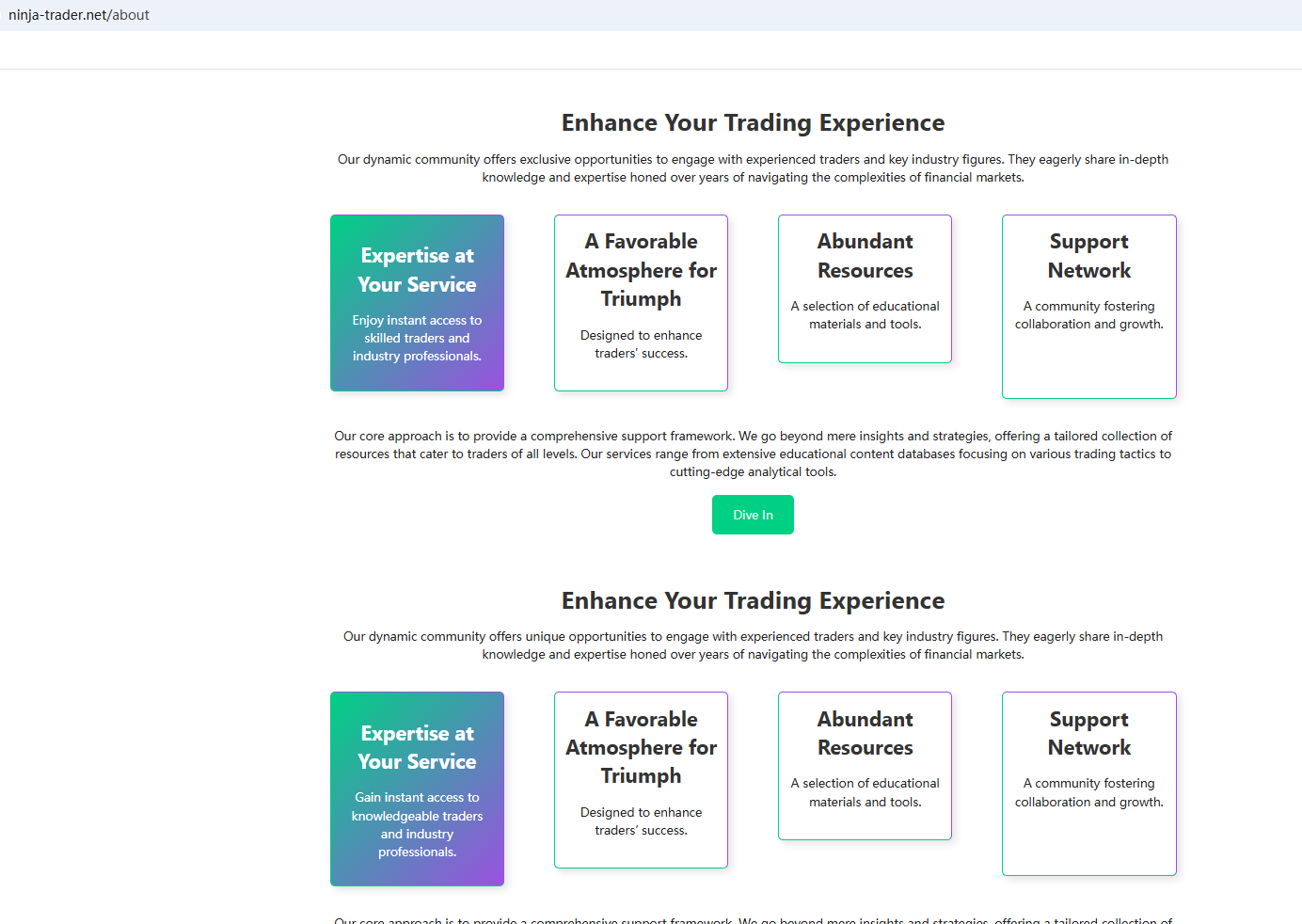Select second A Favorable Atmosphere for Triumph card
Screen dimensions: 1302x924
pyautogui.click(x=641, y=780)
